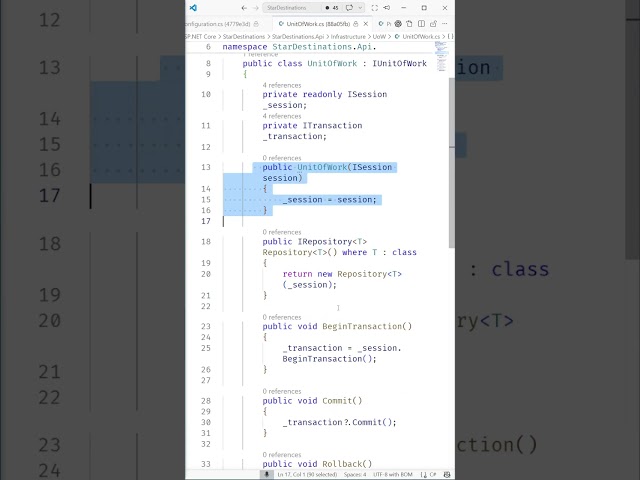
Task: Click line number 13 in gutter
Action: pos(206,167)
